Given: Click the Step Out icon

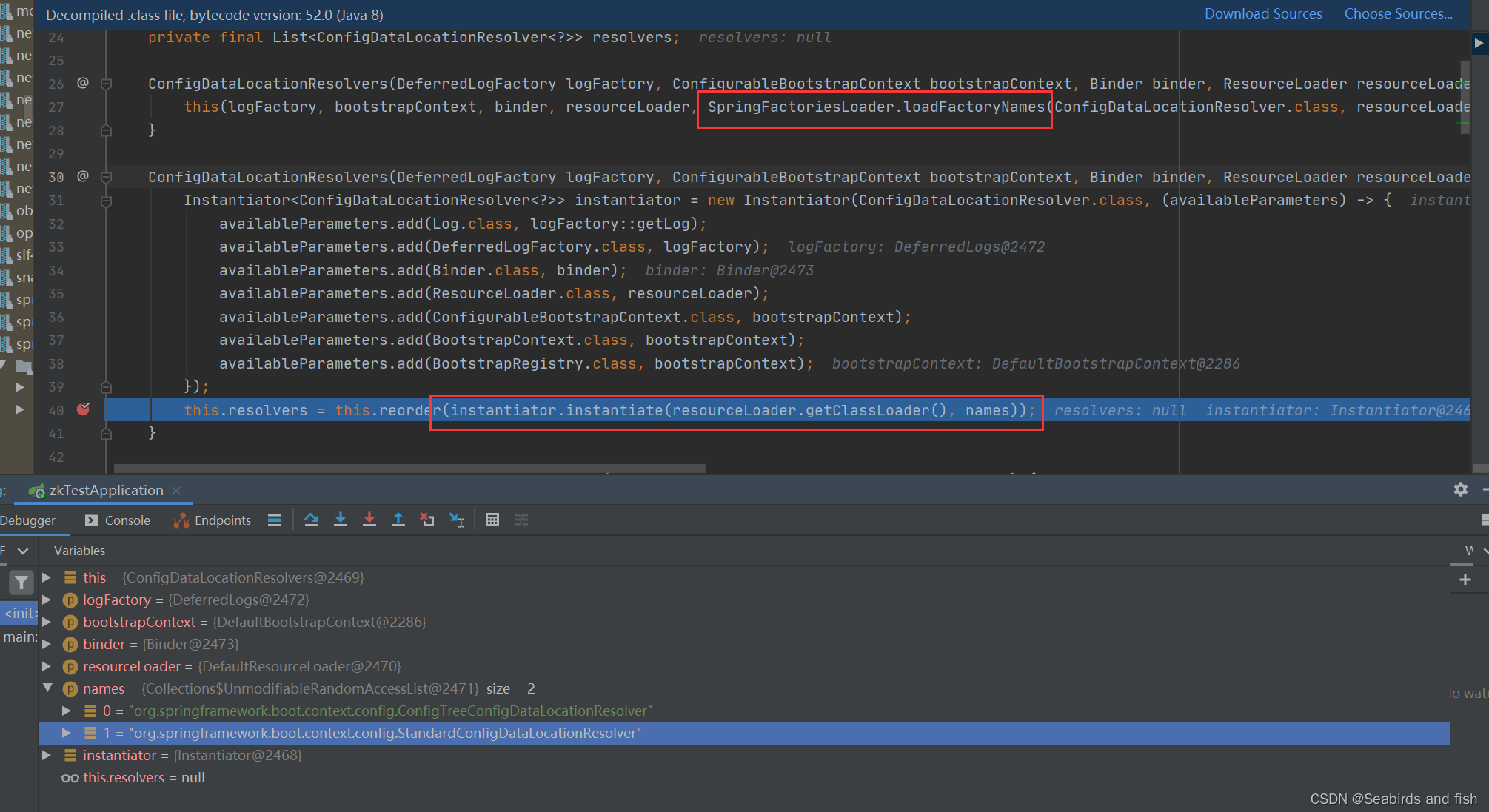Looking at the screenshot, I should click(x=398, y=520).
